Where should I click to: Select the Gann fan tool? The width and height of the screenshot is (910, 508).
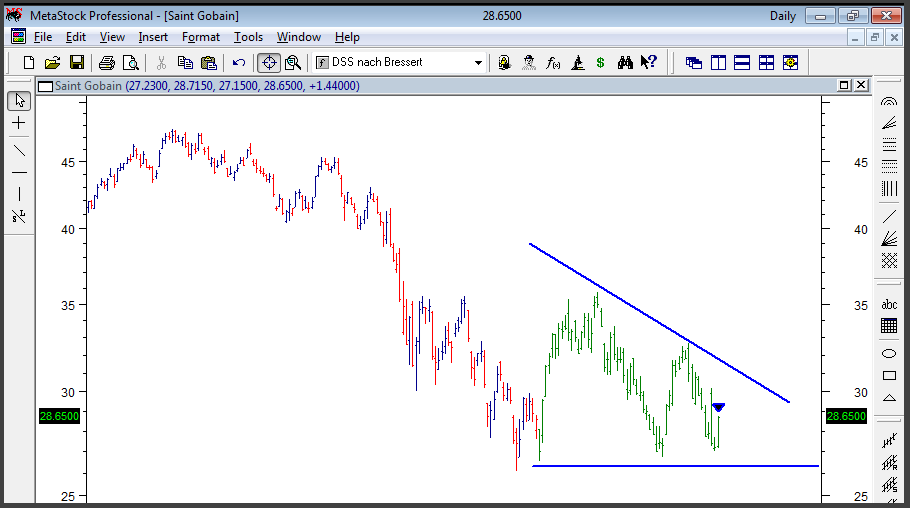coord(889,239)
